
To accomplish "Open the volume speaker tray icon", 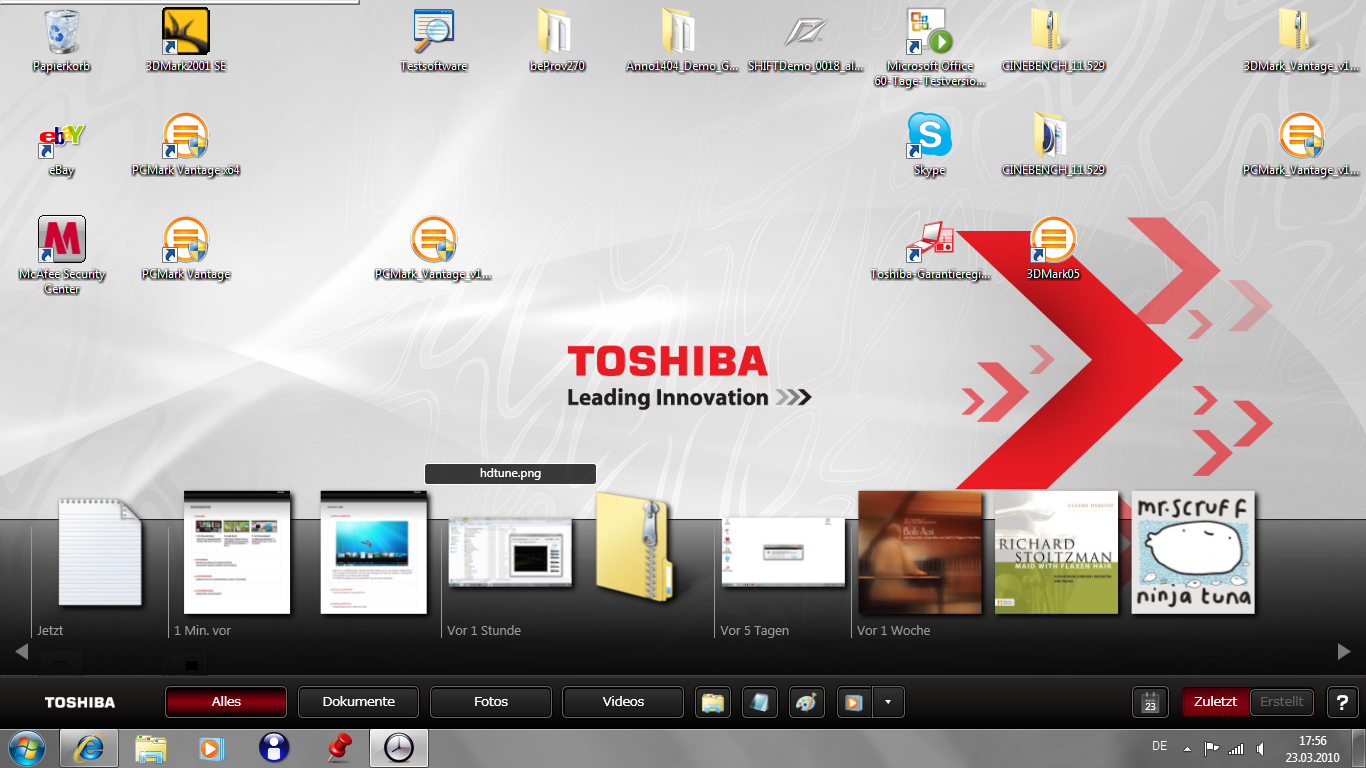I will [x=1260, y=748].
